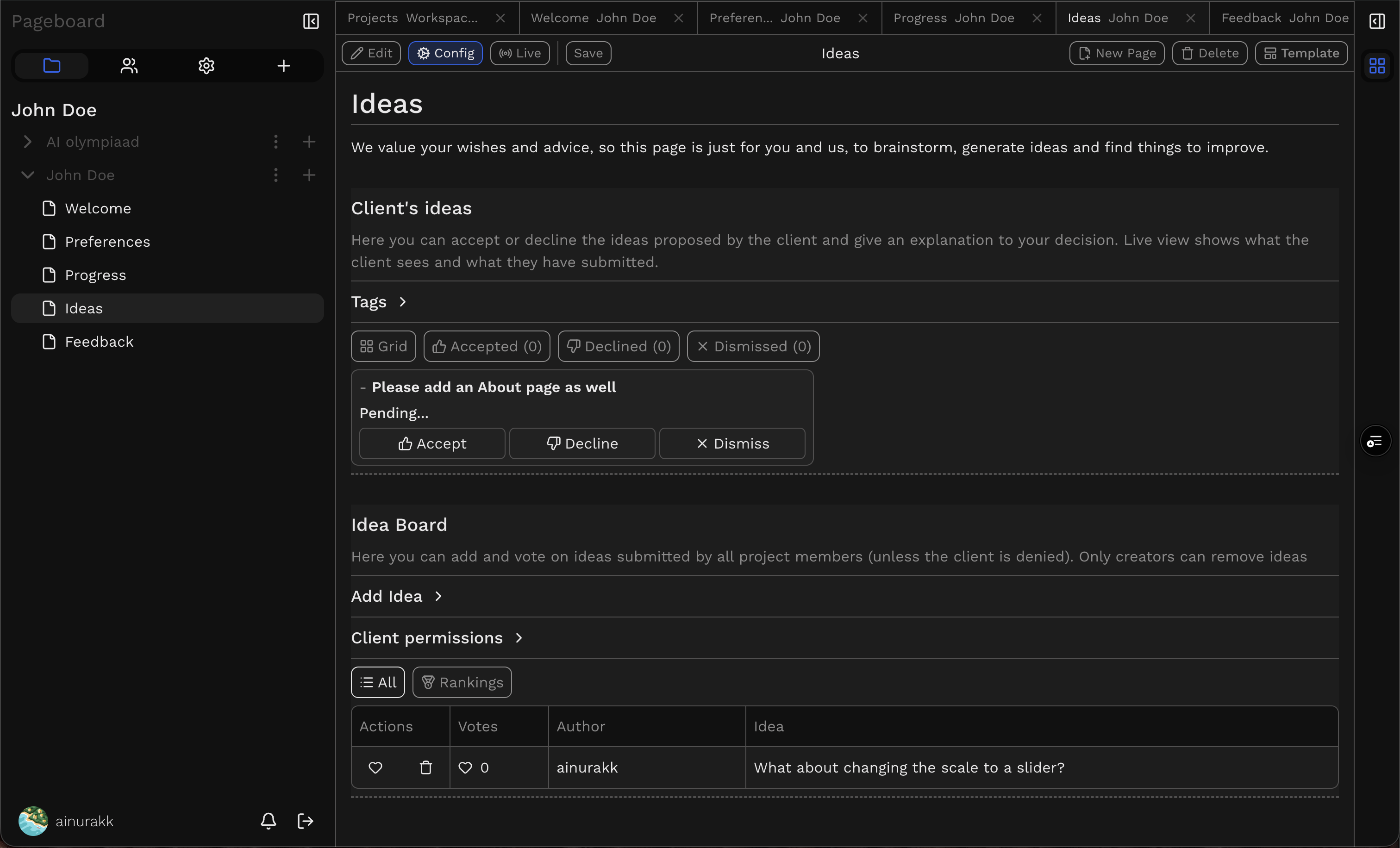Click the notifications bell icon

[268, 821]
